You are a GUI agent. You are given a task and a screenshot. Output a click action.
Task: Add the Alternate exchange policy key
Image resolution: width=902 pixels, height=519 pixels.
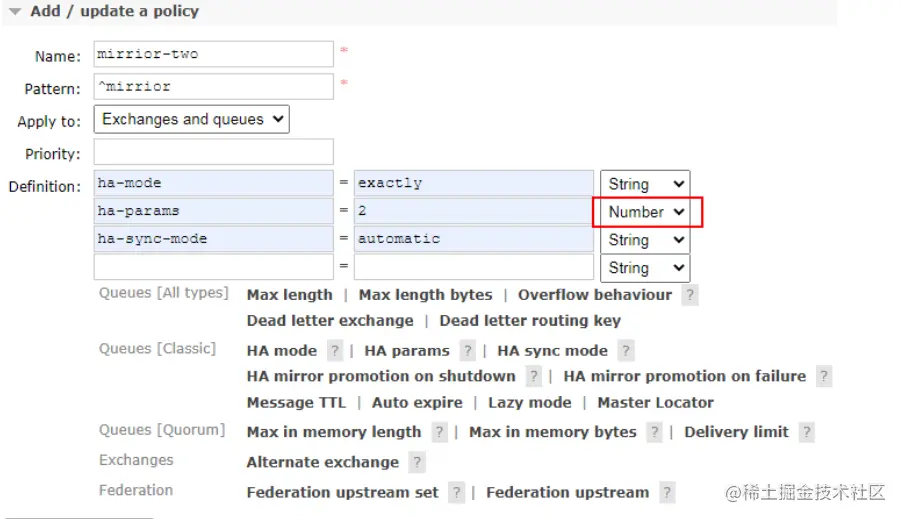coord(323,463)
